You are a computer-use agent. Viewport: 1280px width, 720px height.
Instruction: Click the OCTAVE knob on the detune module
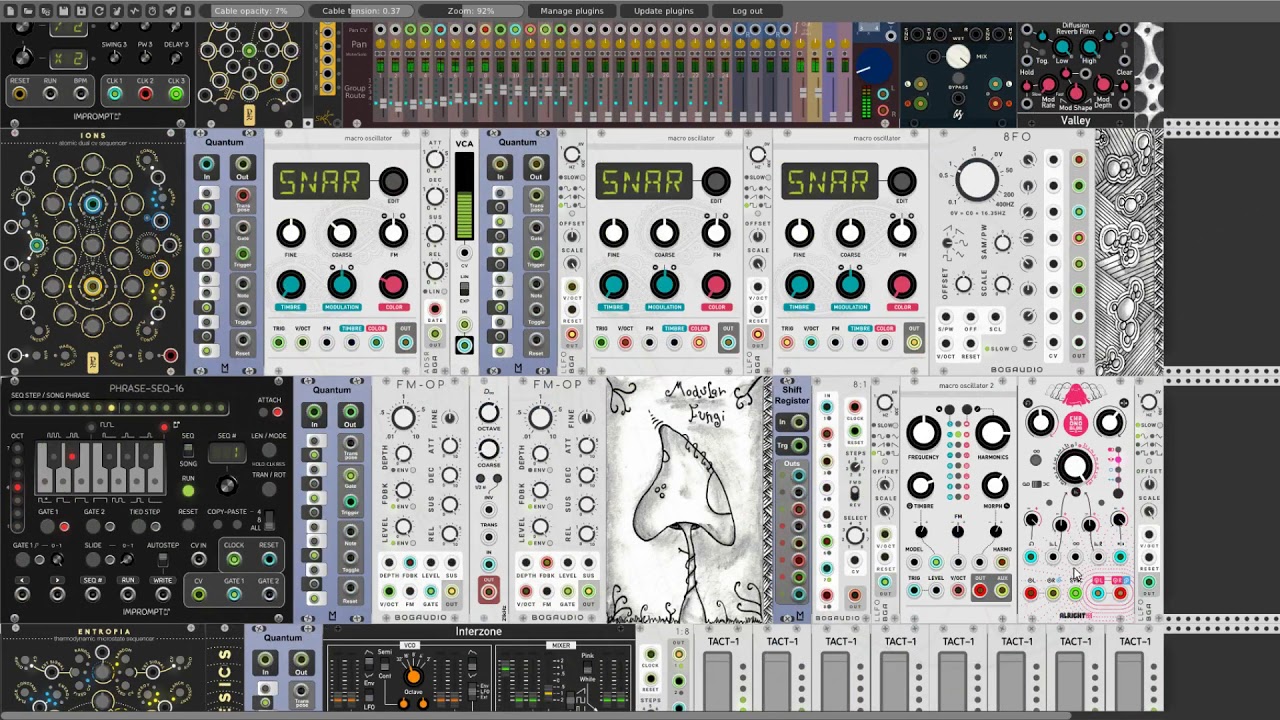click(x=489, y=410)
